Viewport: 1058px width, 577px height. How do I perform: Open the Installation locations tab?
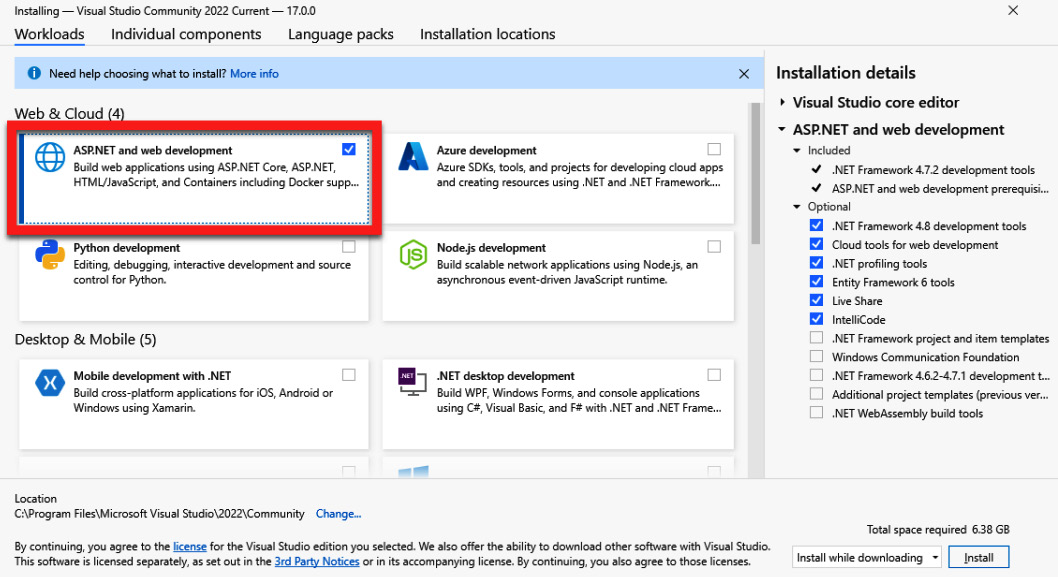coord(488,34)
